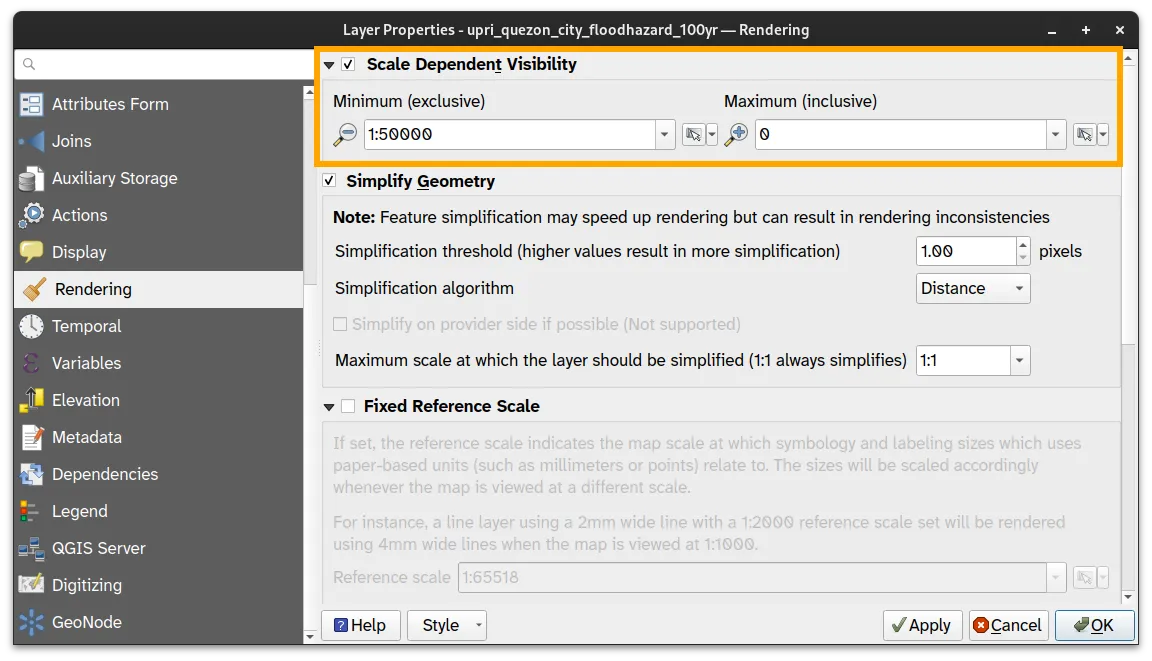Expand the minimum scale 1:50000 dropdown

pos(665,134)
